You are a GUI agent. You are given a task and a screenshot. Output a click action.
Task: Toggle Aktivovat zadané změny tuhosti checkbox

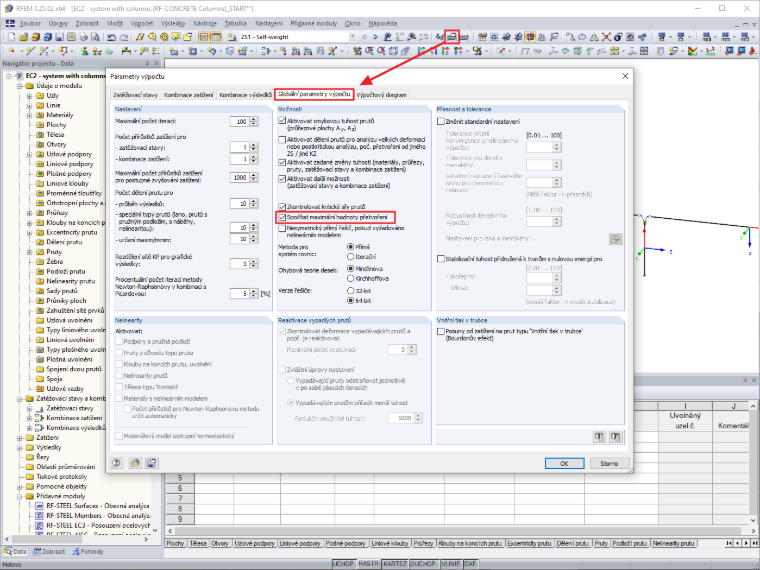(282, 162)
